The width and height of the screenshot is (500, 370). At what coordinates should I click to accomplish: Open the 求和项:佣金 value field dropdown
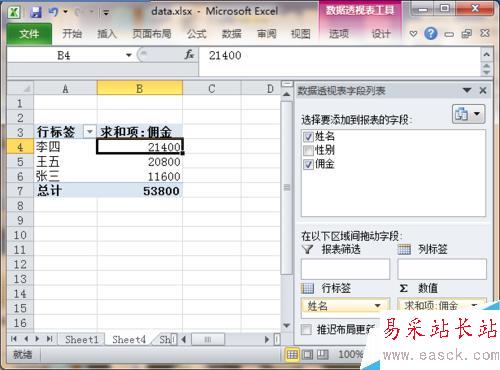(x=474, y=305)
